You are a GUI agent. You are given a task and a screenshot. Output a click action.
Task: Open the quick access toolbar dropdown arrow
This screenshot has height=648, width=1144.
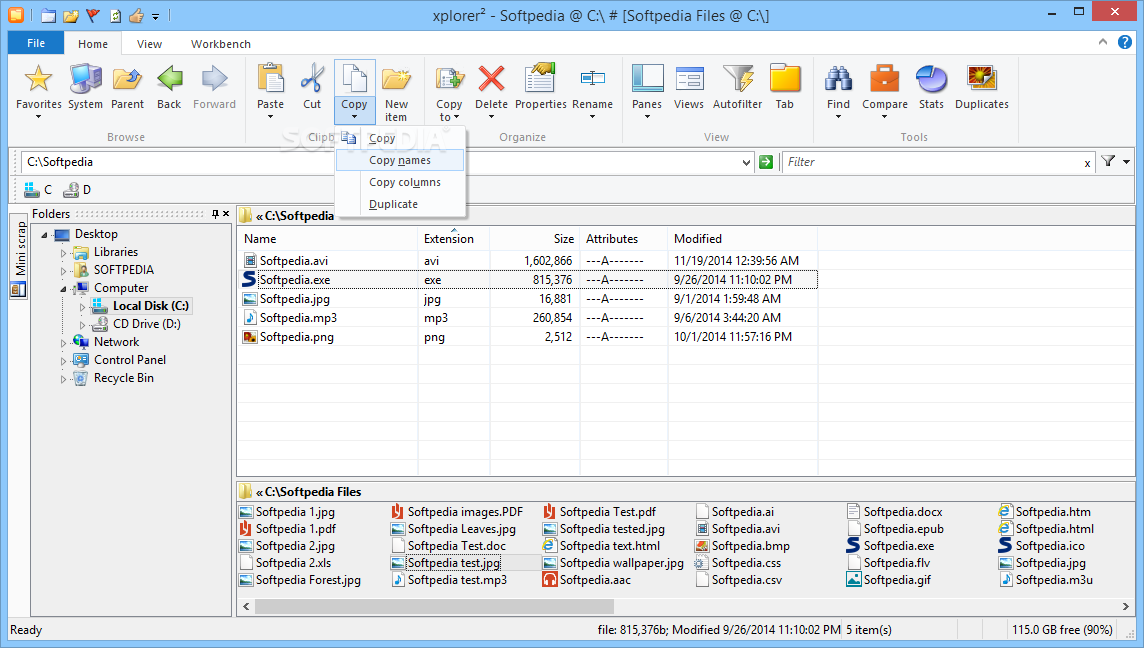(x=155, y=16)
